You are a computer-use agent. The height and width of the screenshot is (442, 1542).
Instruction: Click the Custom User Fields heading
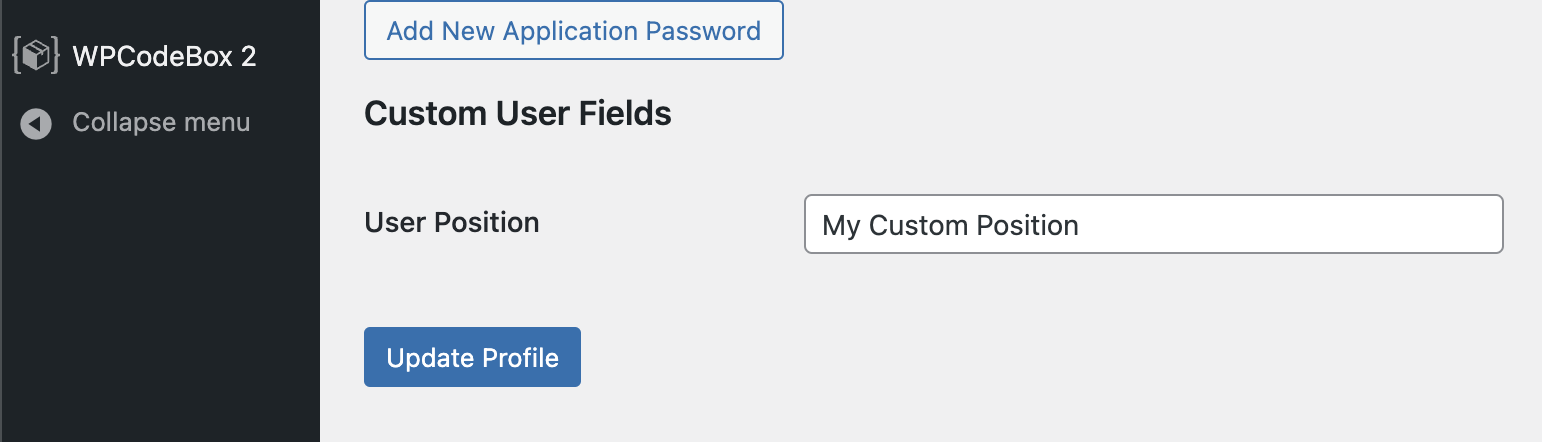(x=518, y=114)
